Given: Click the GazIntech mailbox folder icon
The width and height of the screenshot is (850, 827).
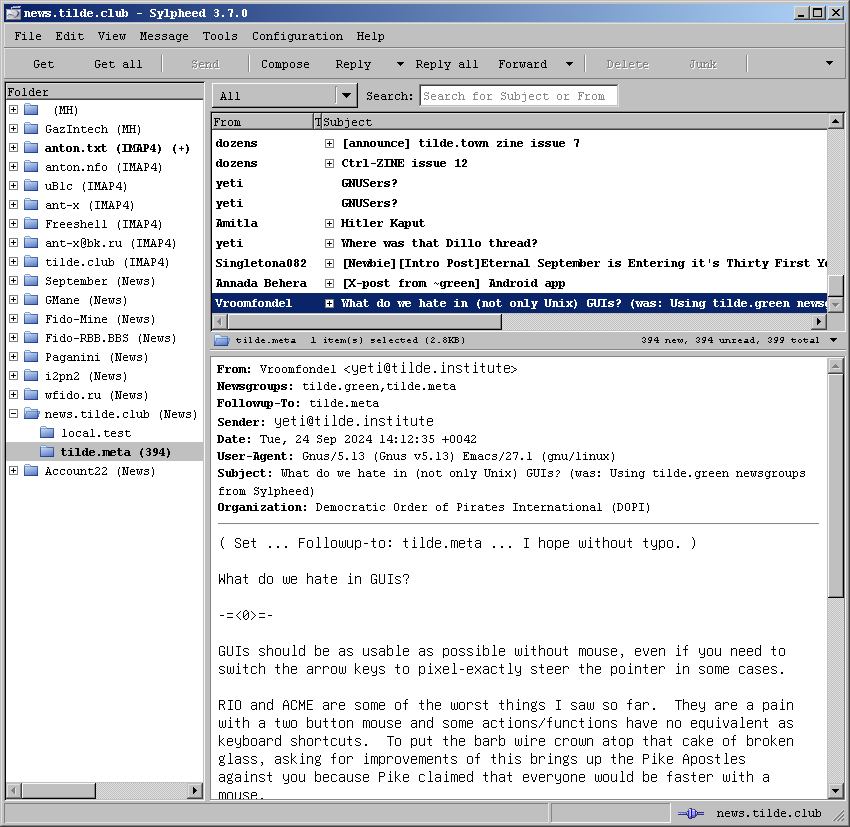Looking at the screenshot, I should [x=30, y=129].
